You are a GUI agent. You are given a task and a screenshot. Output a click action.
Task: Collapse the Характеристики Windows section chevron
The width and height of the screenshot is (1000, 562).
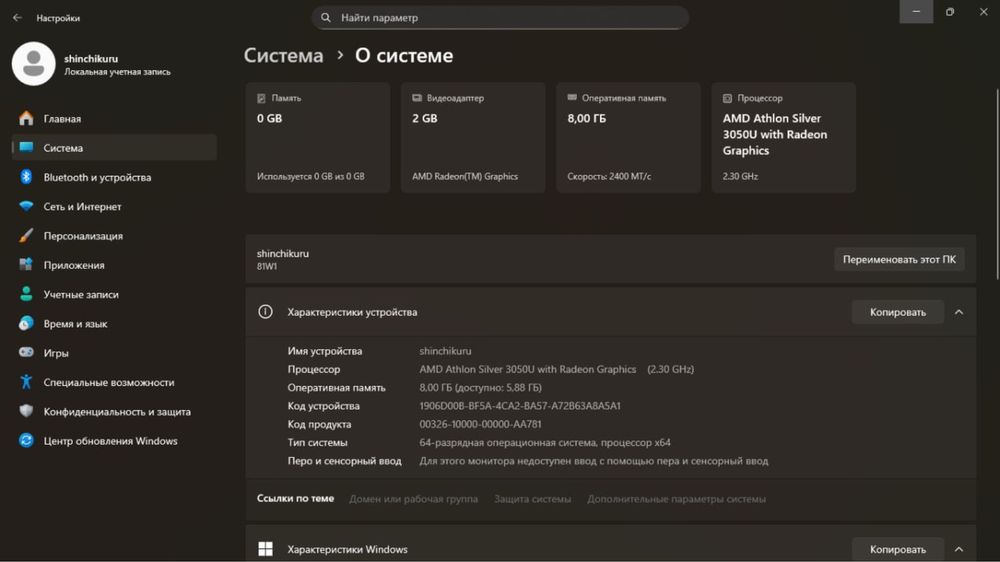tap(959, 549)
